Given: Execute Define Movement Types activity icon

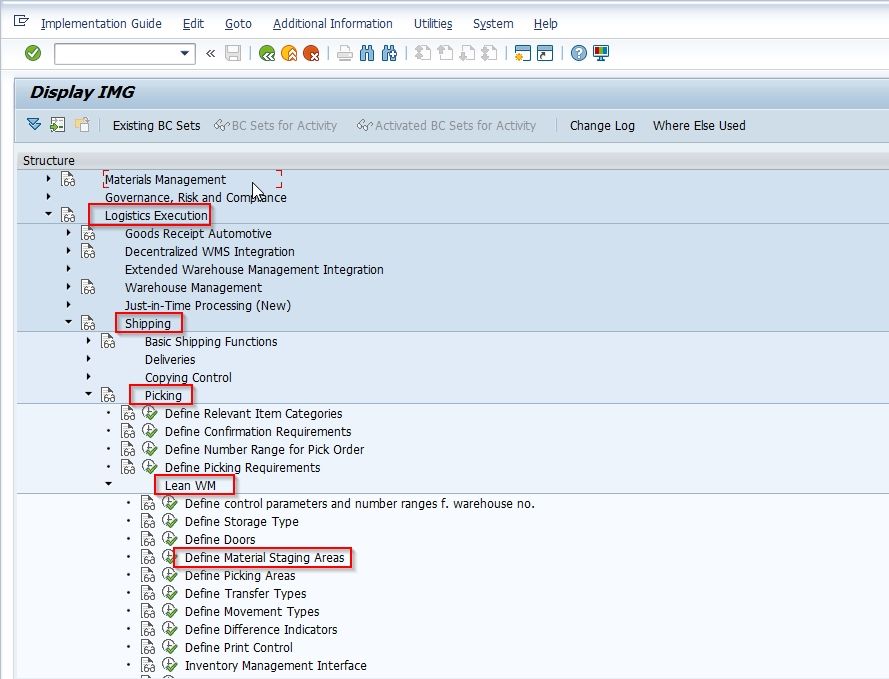Looking at the screenshot, I should click(x=170, y=610).
